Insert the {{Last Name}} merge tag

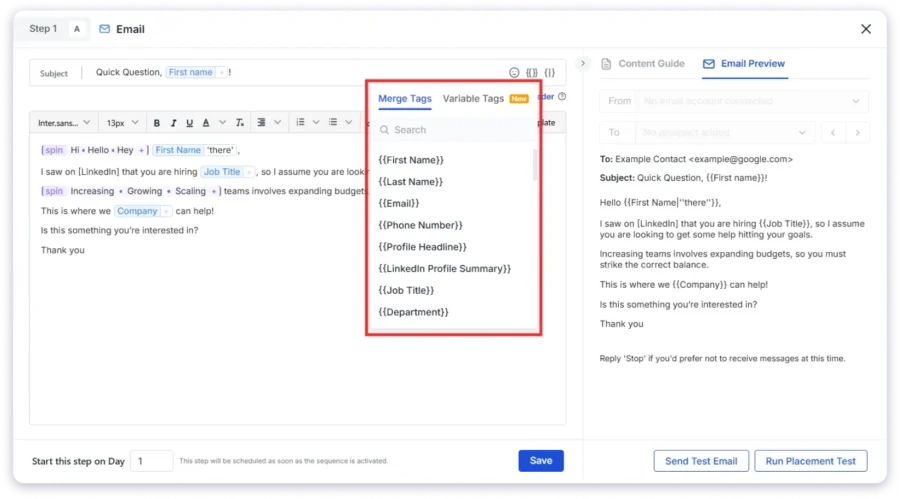410,182
